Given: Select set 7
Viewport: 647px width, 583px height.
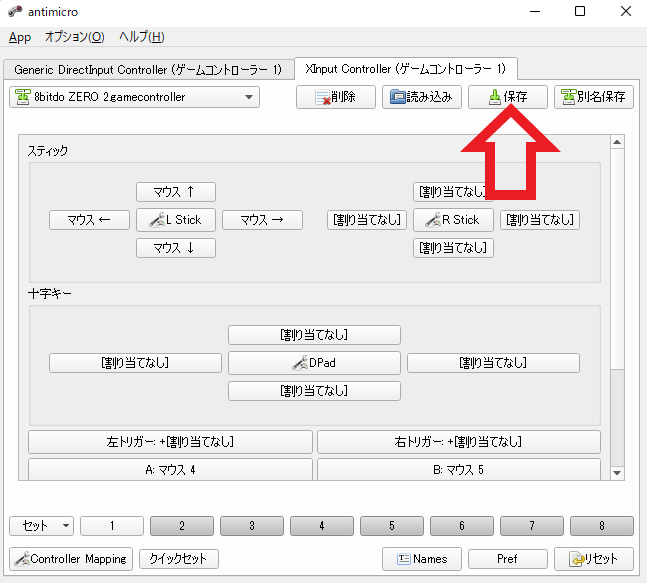Looking at the screenshot, I should (532, 526).
